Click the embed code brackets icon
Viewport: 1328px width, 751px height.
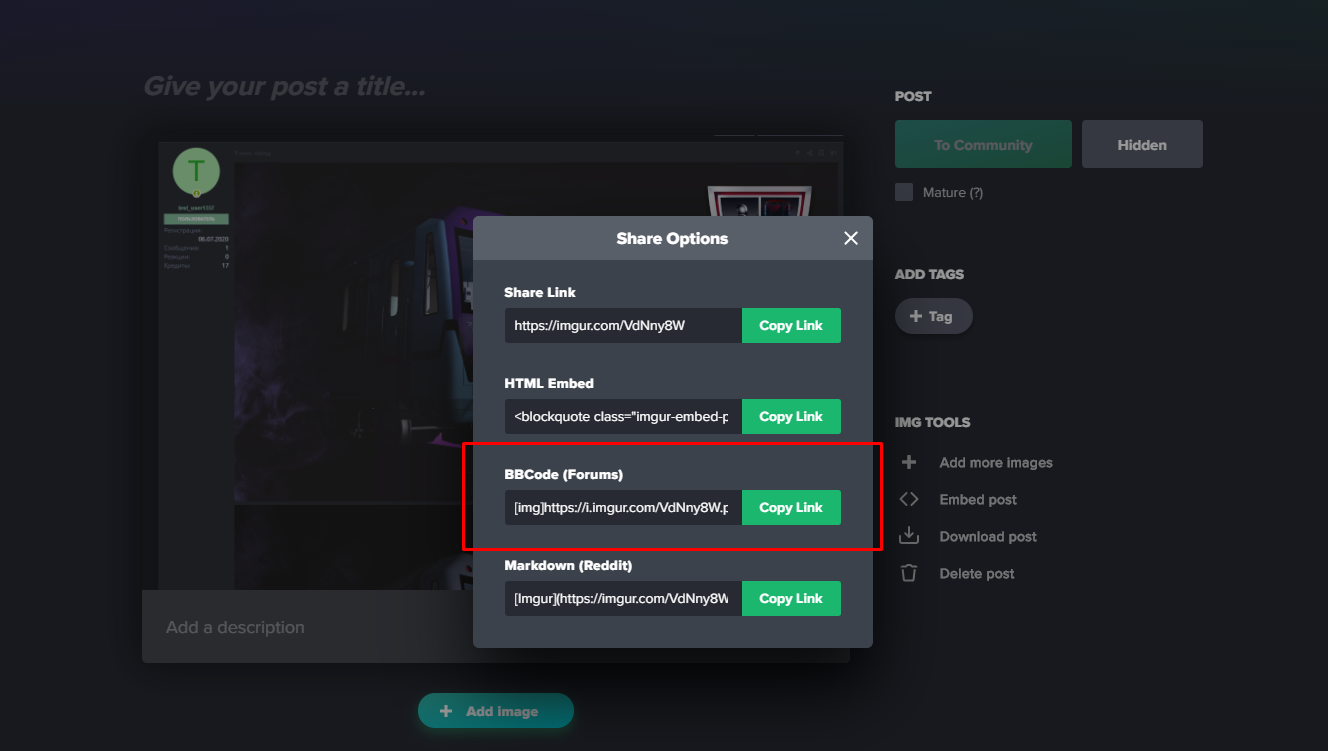[x=909, y=499]
